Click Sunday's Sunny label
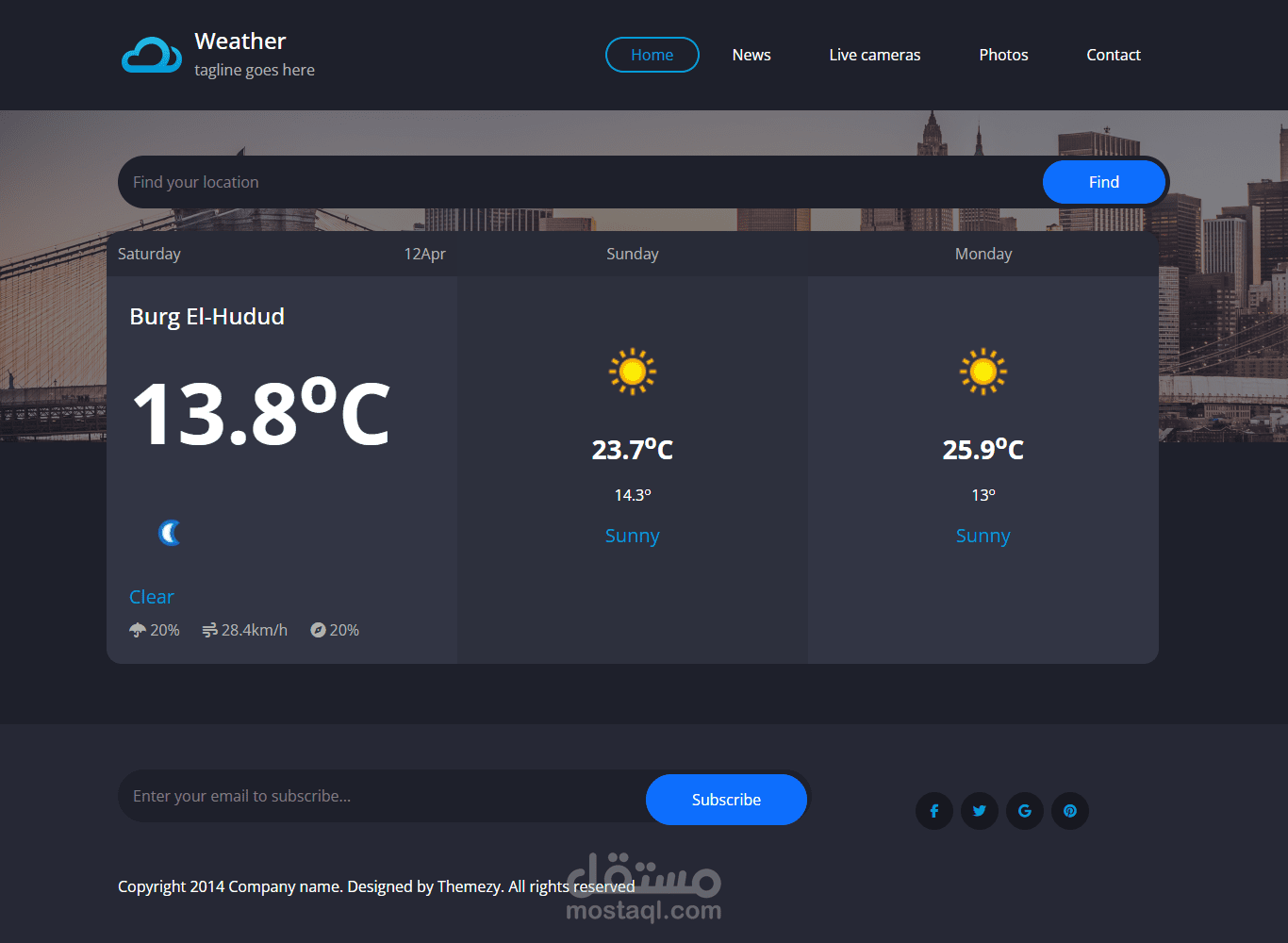 pos(633,536)
